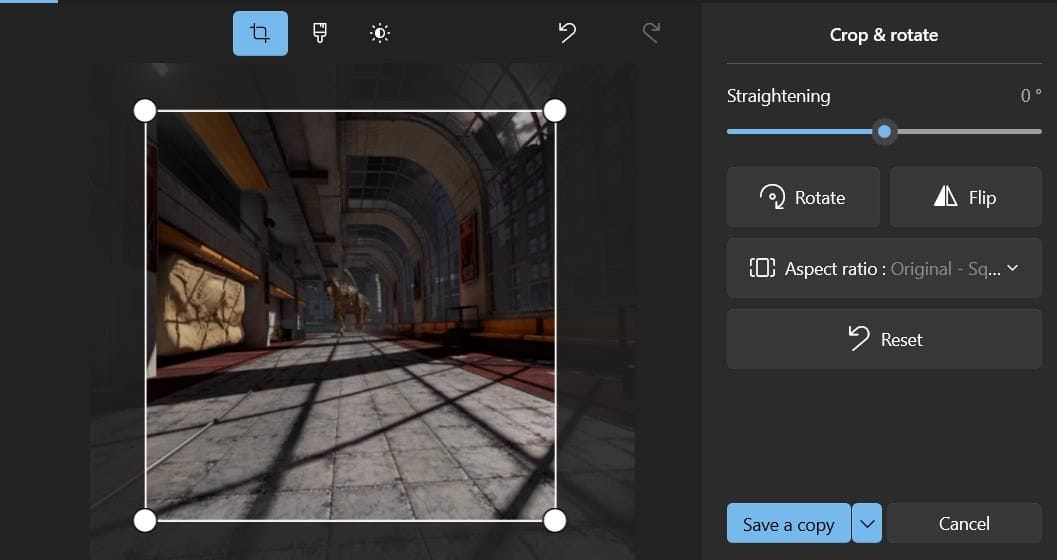The height and width of the screenshot is (560, 1057).
Task: Click the Redo arrow icon
Action: pyautogui.click(x=651, y=34)
